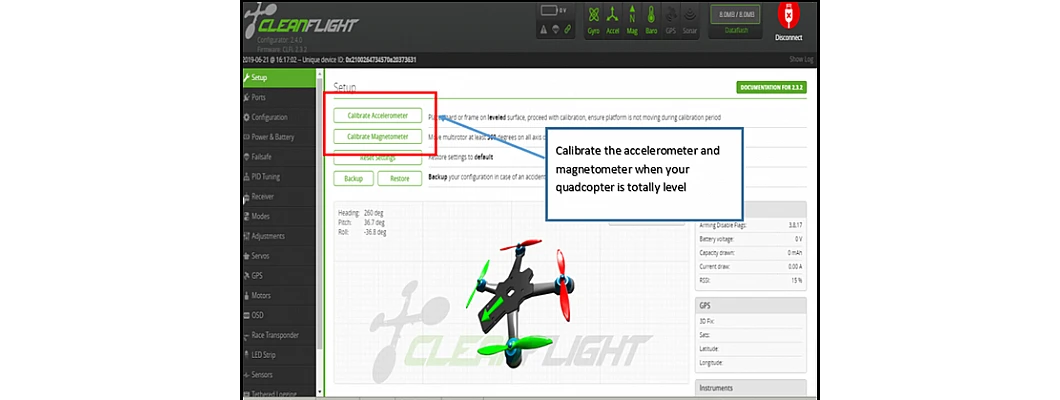Image resolution: width=1060 pixels, height=400 pixels.
Task: Click the Sats row in GPS panel
Action: [x=750, y=335]
